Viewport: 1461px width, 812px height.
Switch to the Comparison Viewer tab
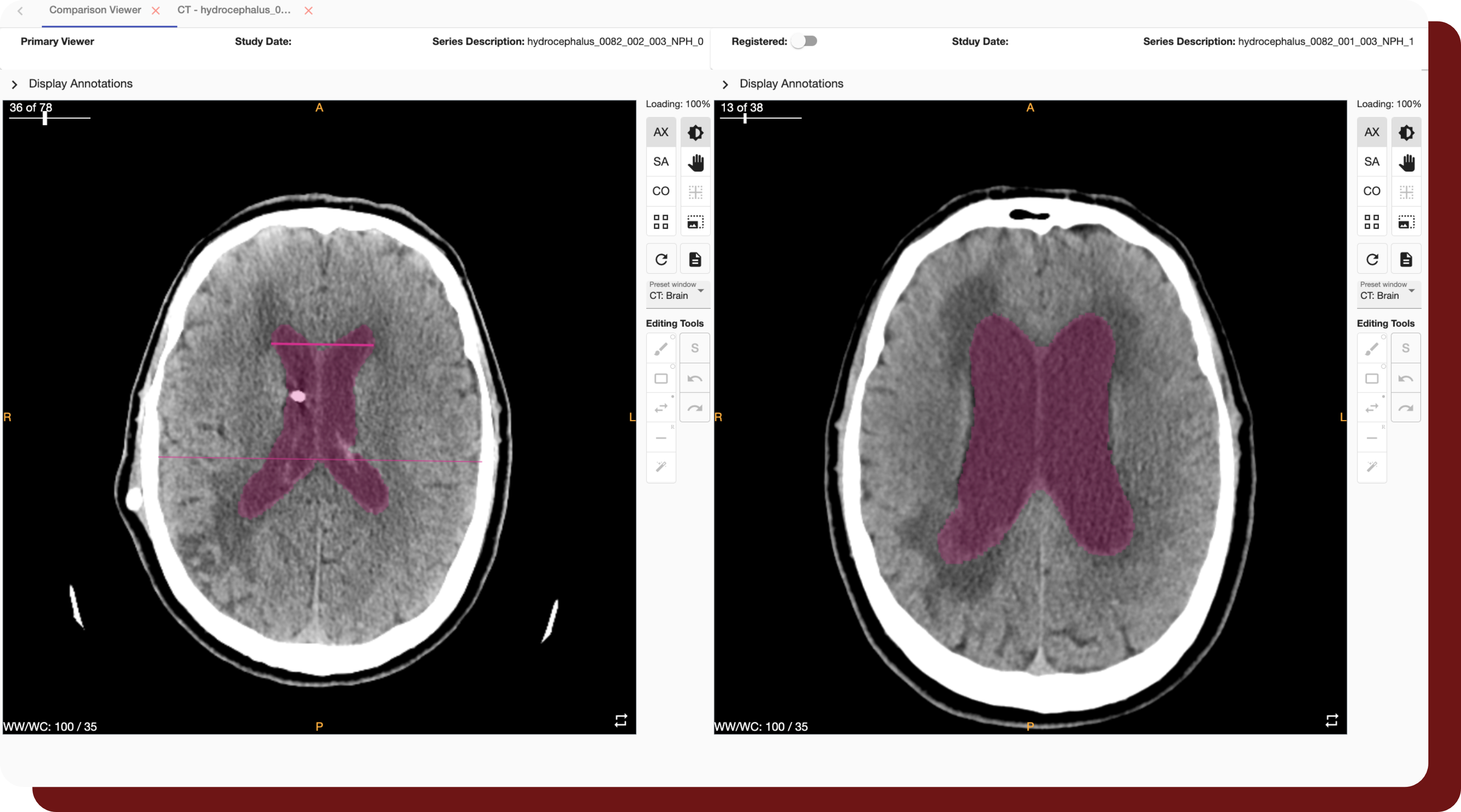[95, 10]
